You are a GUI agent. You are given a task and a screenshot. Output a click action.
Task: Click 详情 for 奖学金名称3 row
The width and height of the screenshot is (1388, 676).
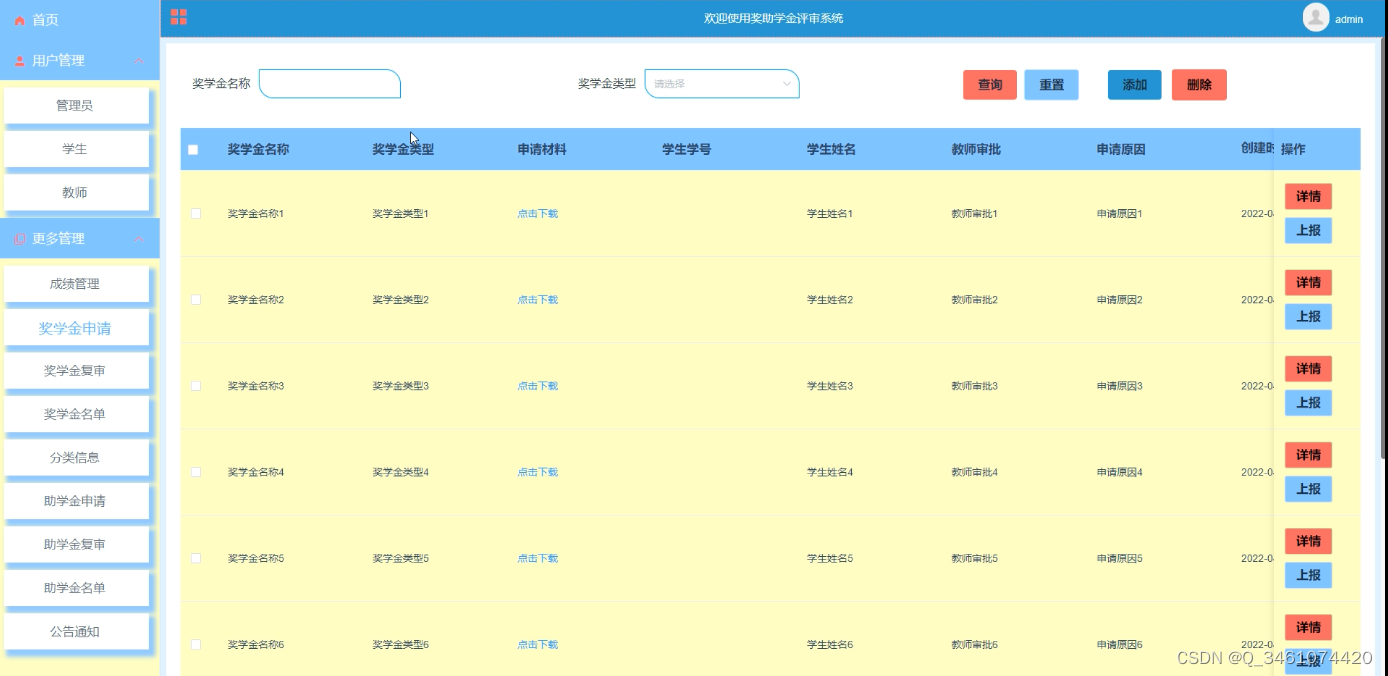click(x=1308, y=369)
